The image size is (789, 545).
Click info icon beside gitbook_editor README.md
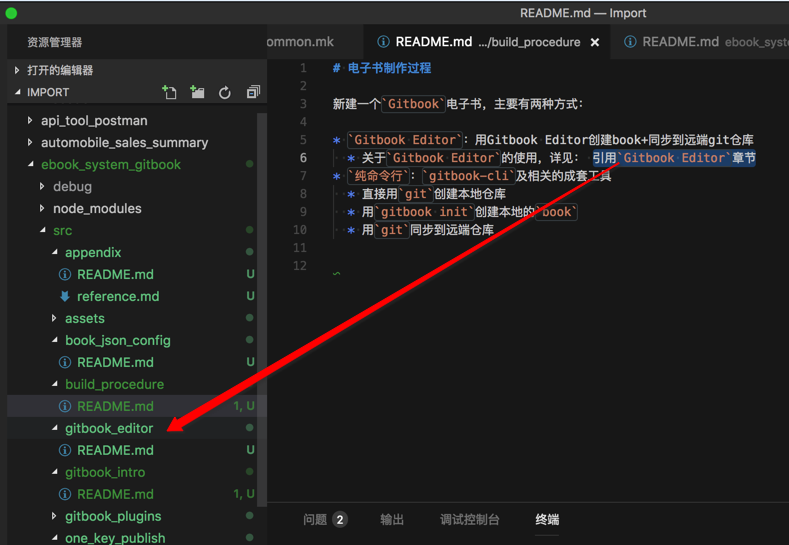click(65, 450)
